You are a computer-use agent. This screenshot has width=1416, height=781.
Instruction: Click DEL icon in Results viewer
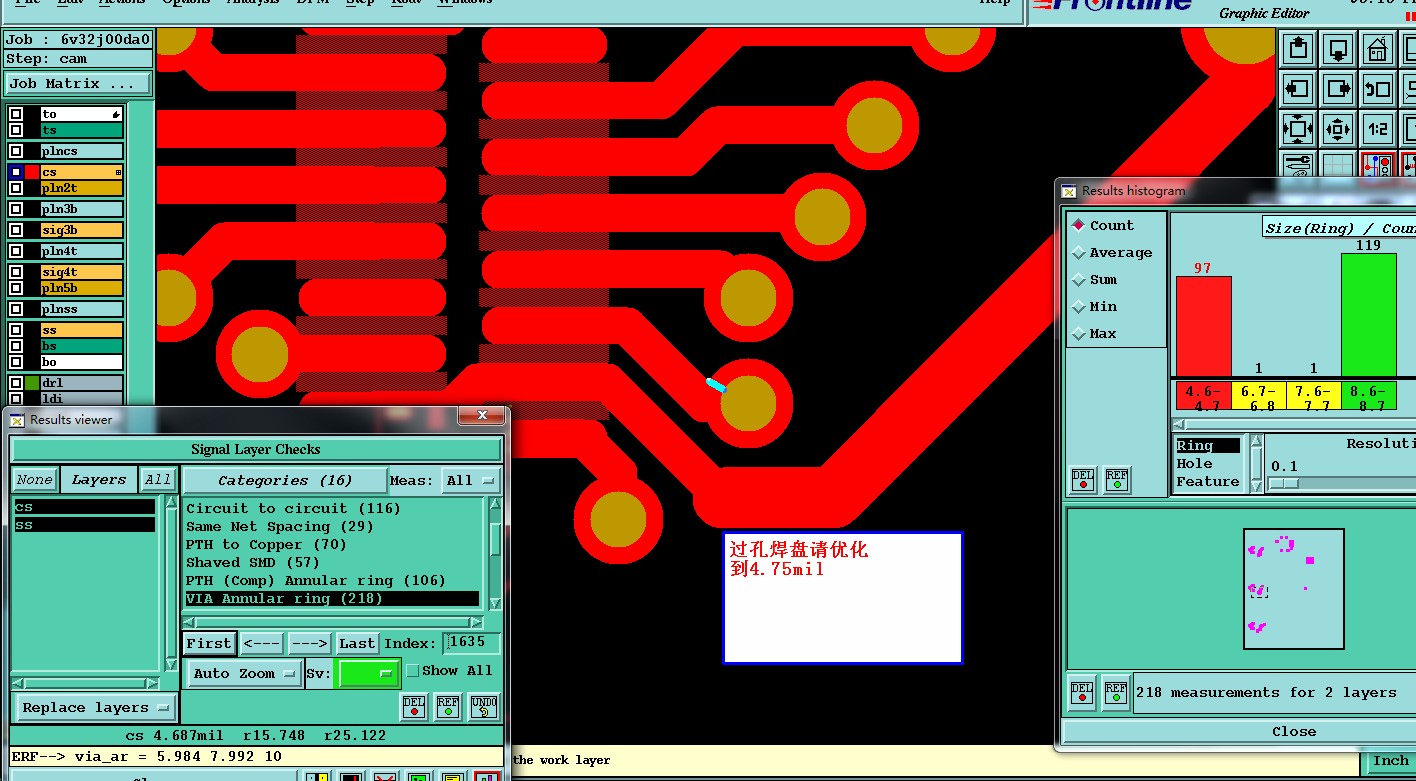click(414, 706)
